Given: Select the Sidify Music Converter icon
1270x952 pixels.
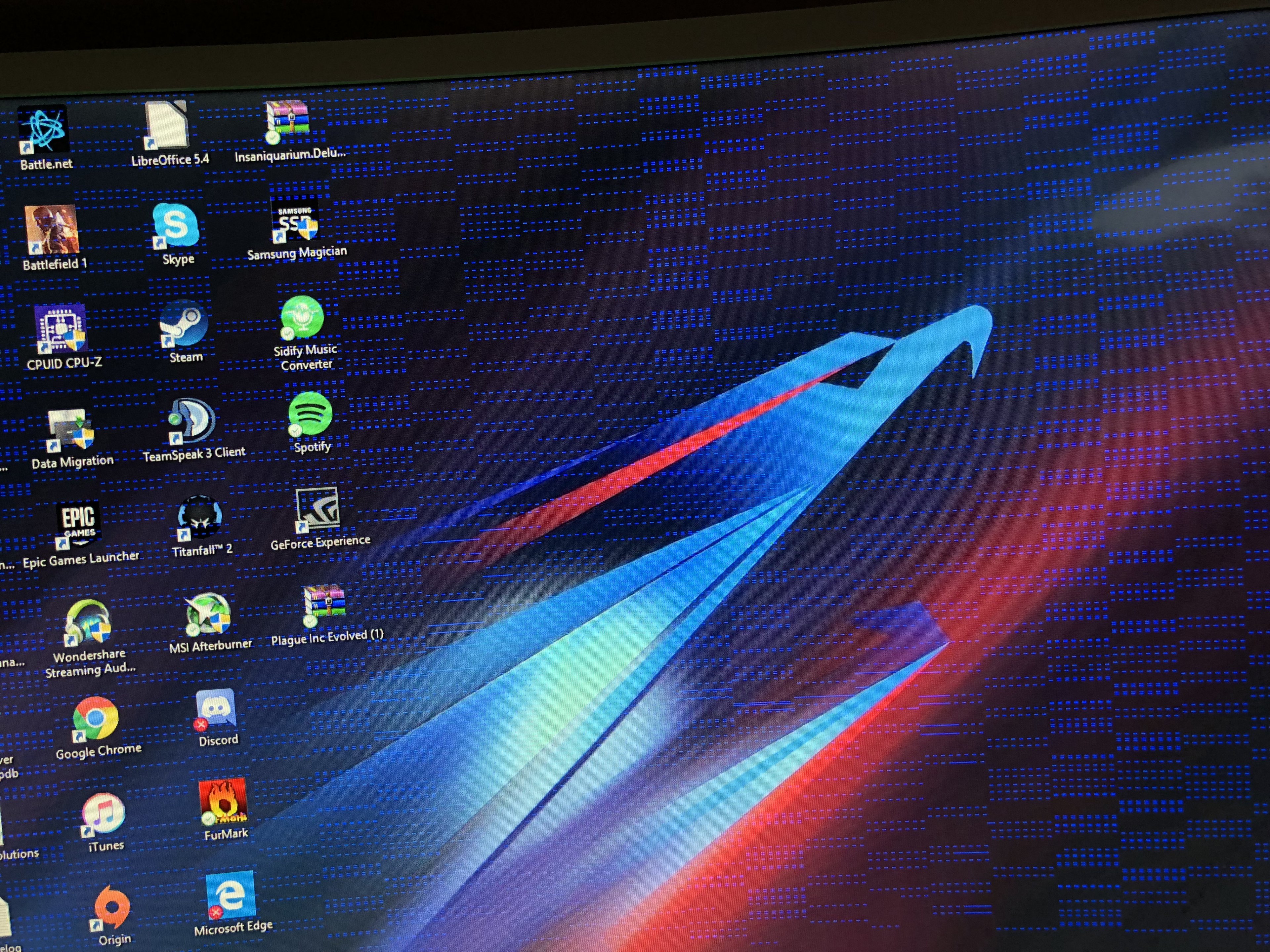Looking at the screenshot, I should [x=303, y=317].
